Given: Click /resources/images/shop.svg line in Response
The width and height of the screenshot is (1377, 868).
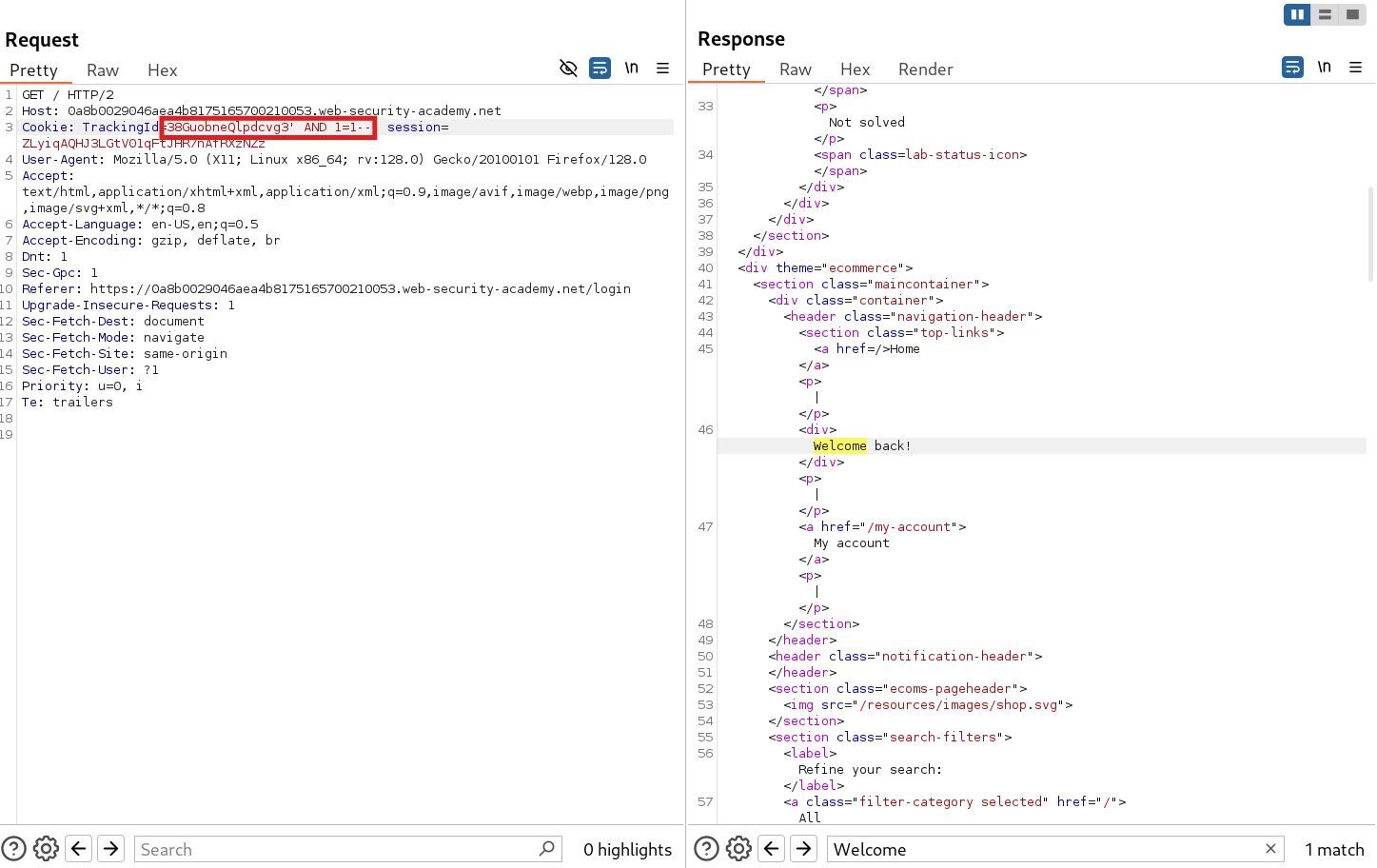Looking at the screenshot, I should click(928, 704).
